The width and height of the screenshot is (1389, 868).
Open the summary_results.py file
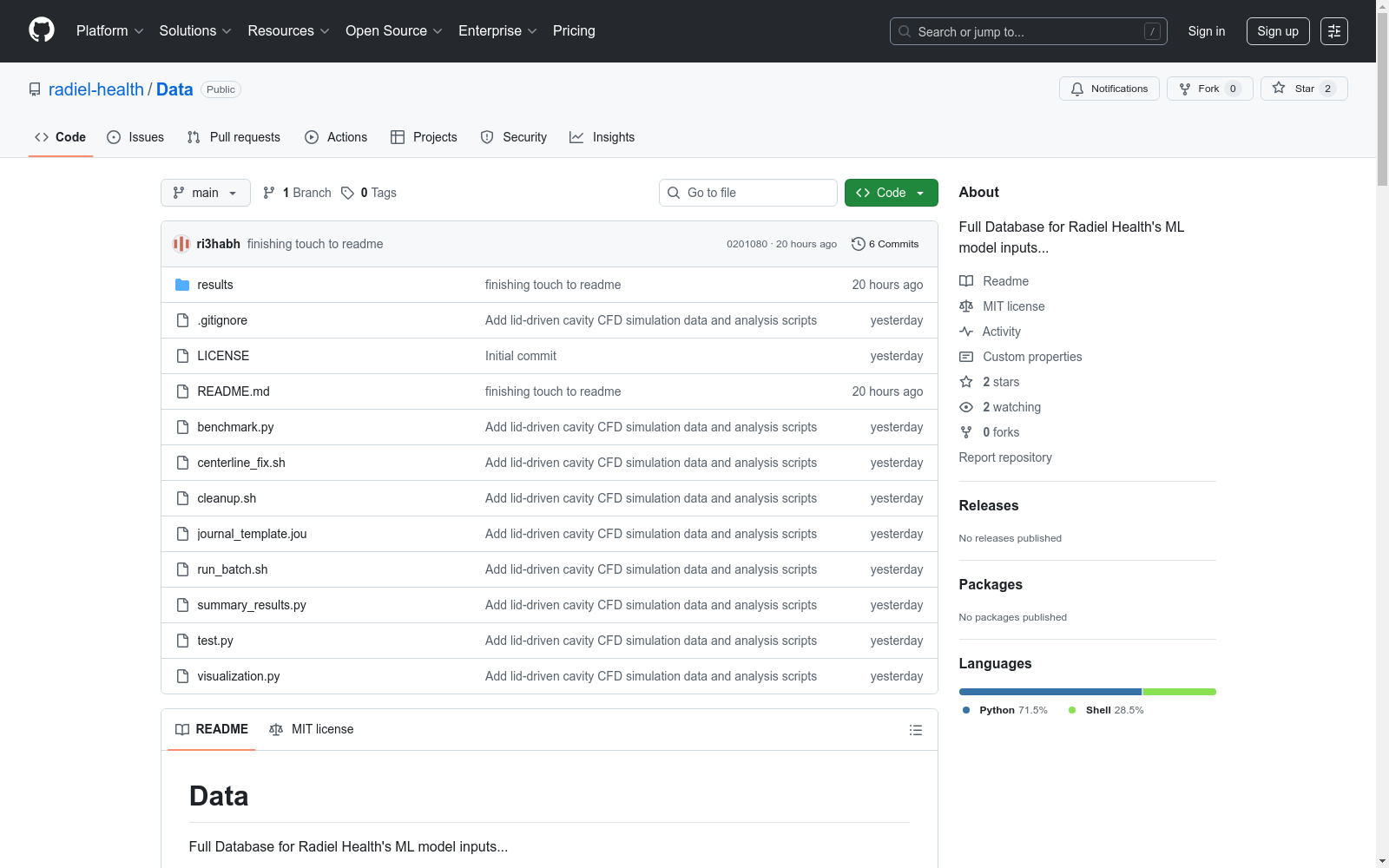click(x=252, y=605)
